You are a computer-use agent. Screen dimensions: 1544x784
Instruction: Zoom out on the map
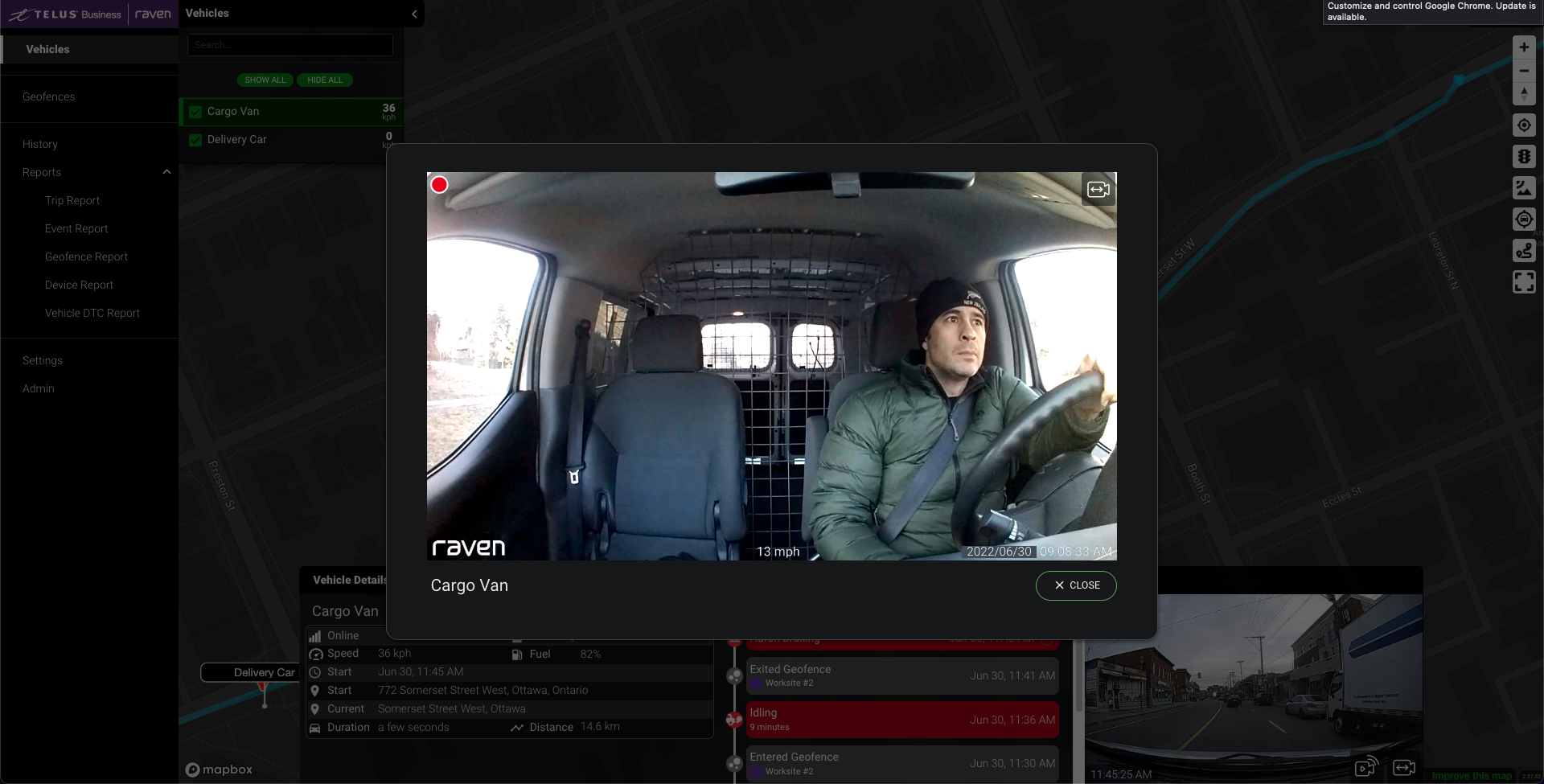[x=1524, y=71]
